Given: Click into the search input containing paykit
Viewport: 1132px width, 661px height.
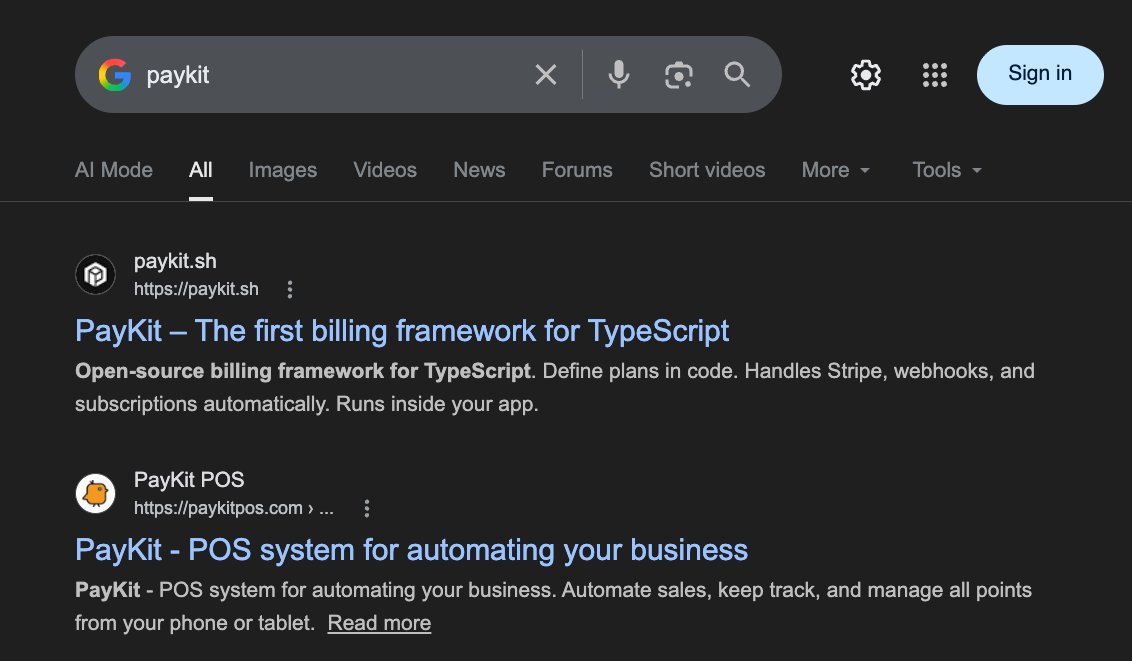Looking at the screenshot, I should (x=332, y=75).
